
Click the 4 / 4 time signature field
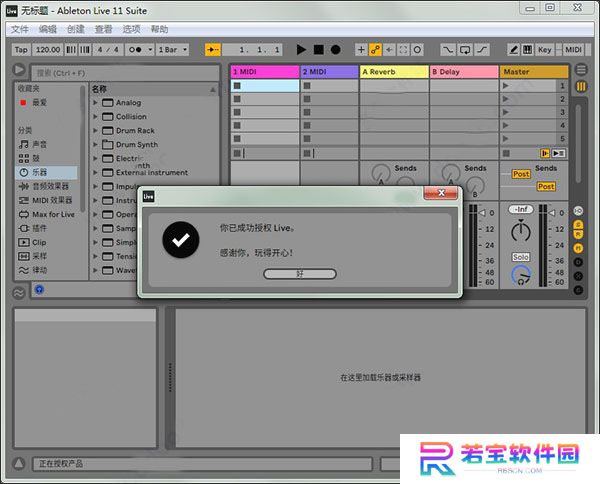tap(108, 49)
